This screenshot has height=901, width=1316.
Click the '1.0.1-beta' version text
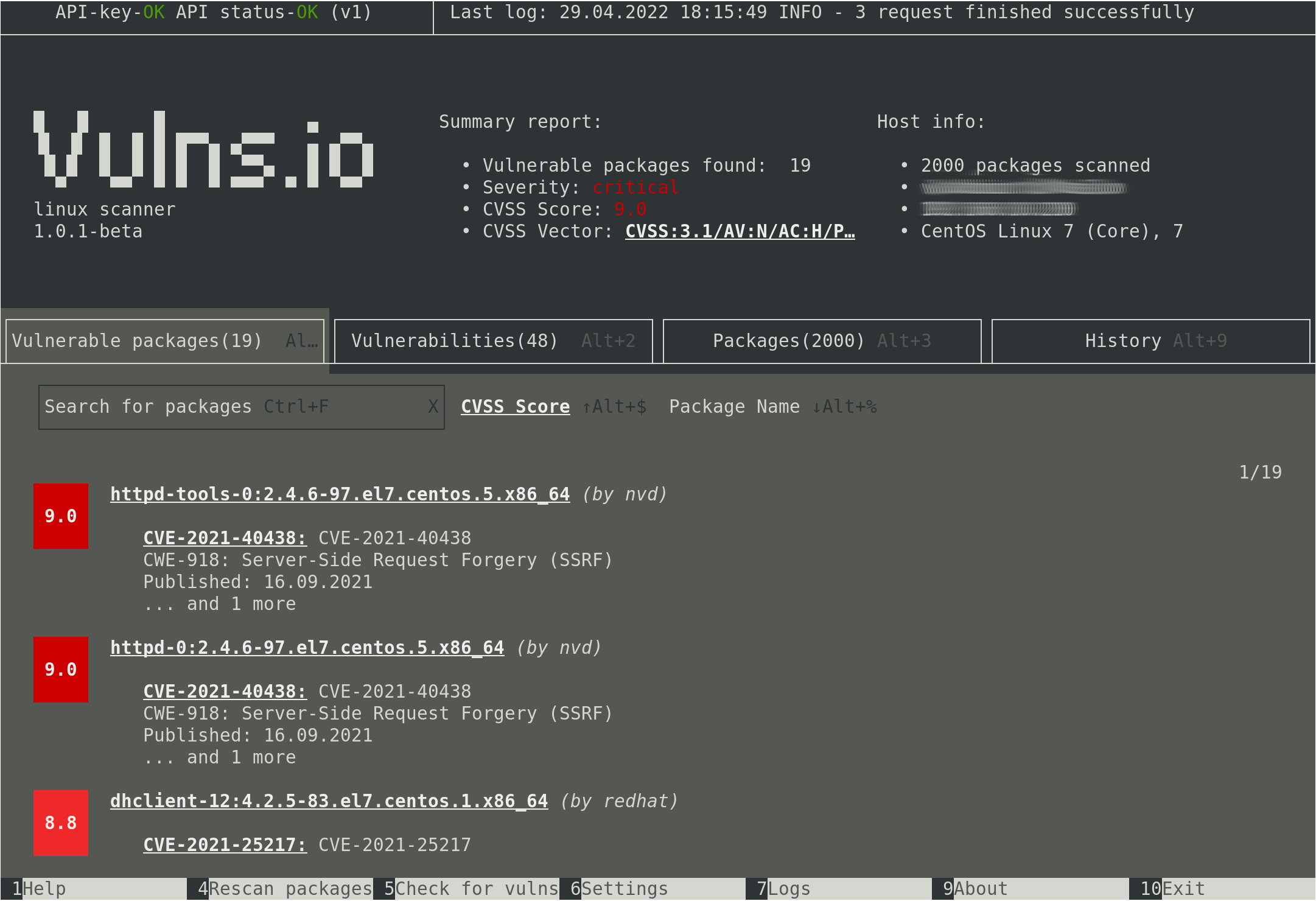pos(88,231)
